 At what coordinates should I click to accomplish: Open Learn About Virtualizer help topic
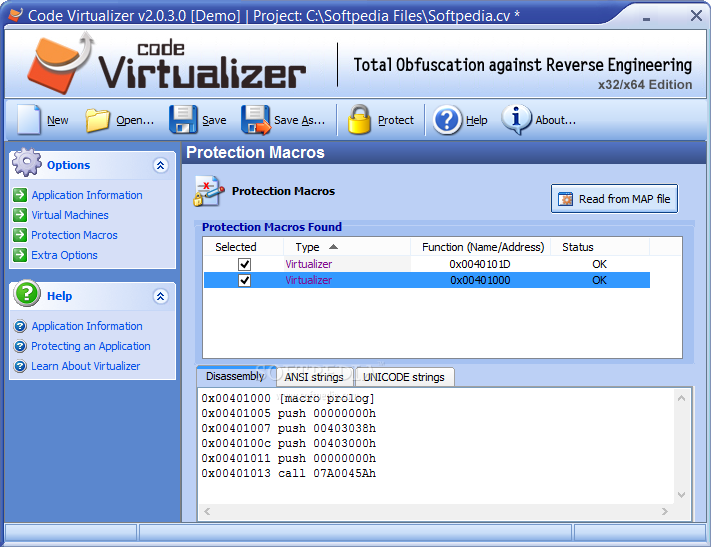point(86,366)
